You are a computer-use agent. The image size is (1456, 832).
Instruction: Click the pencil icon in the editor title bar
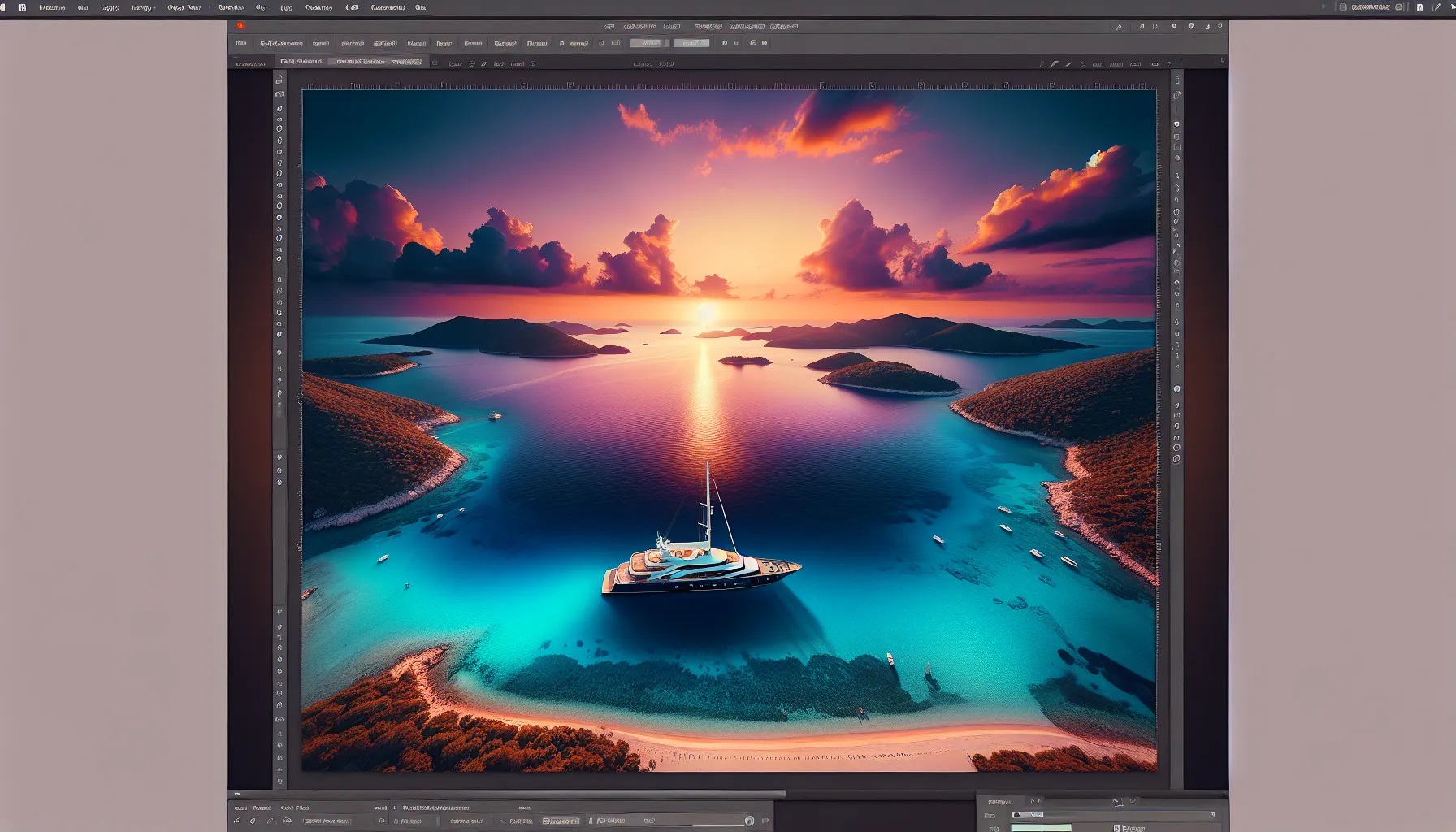tap(1119, 27)
